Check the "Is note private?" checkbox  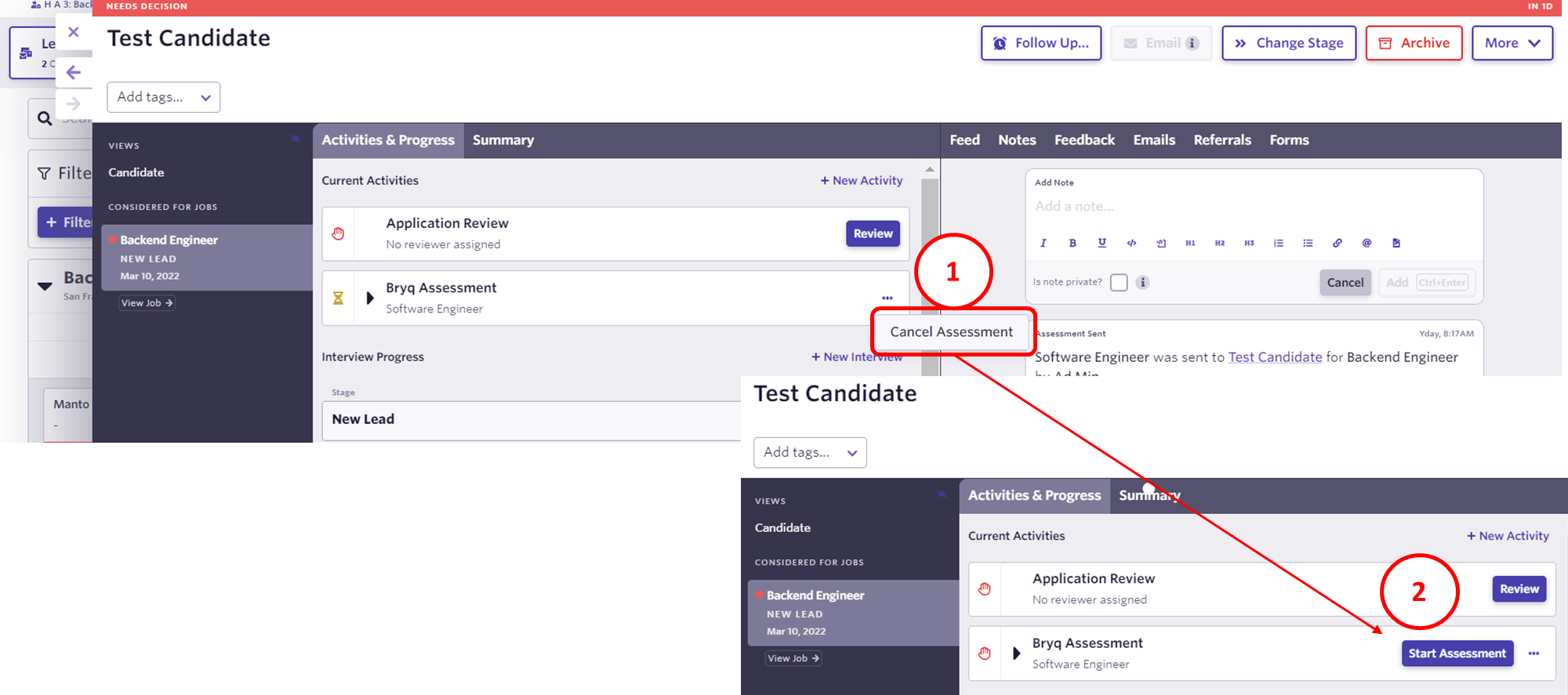1119,282
